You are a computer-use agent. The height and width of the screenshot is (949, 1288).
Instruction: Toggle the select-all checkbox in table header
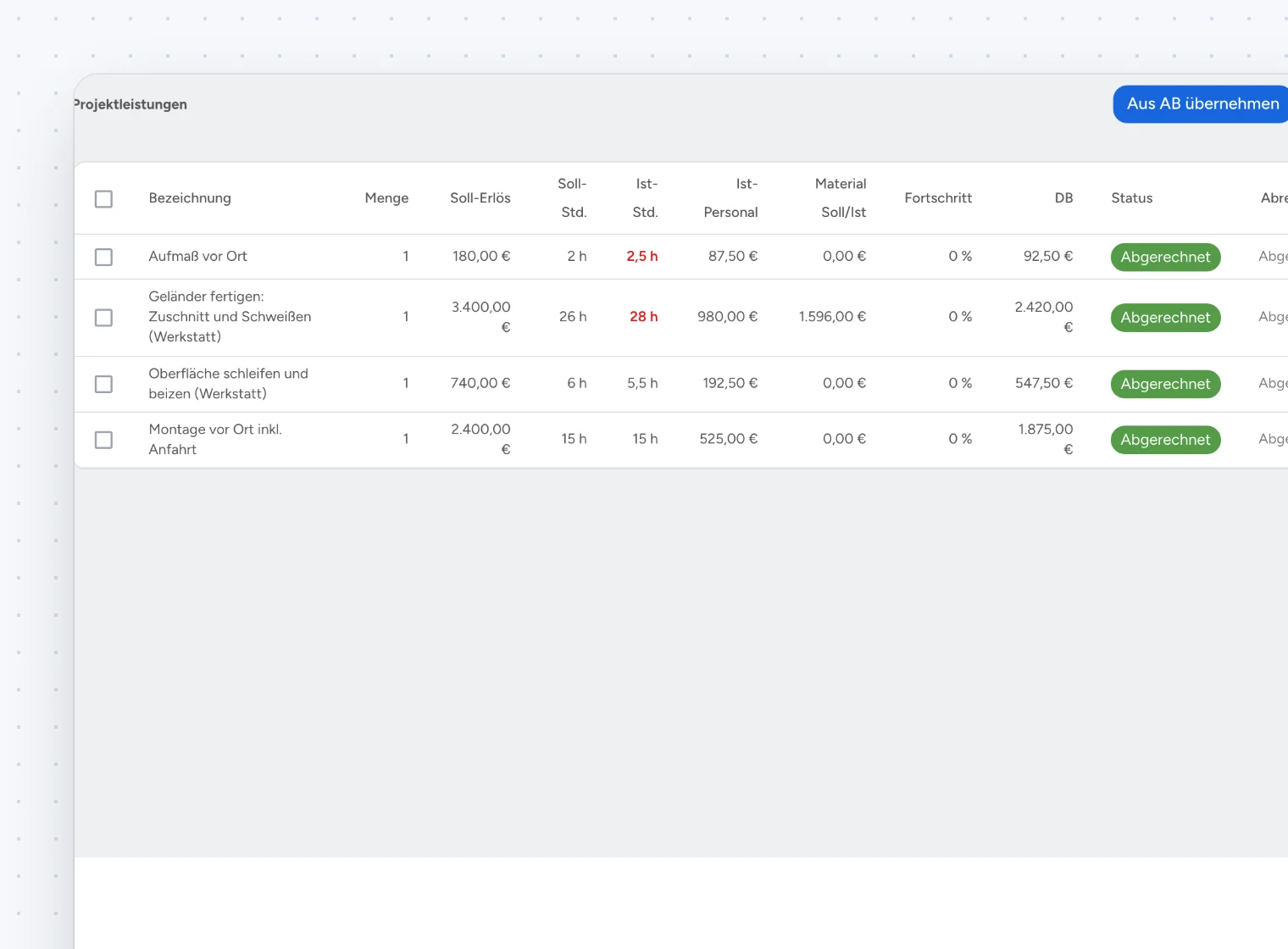pyautogui.click(x=103, y=199)
